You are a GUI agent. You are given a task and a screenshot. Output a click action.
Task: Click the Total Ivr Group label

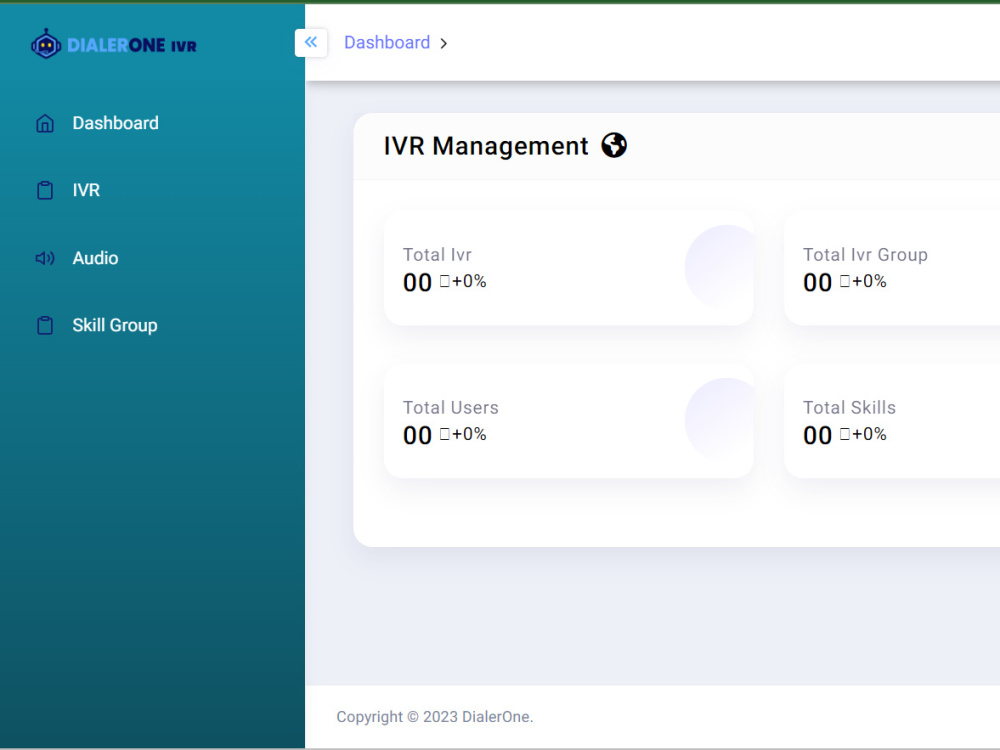point(865,254)
